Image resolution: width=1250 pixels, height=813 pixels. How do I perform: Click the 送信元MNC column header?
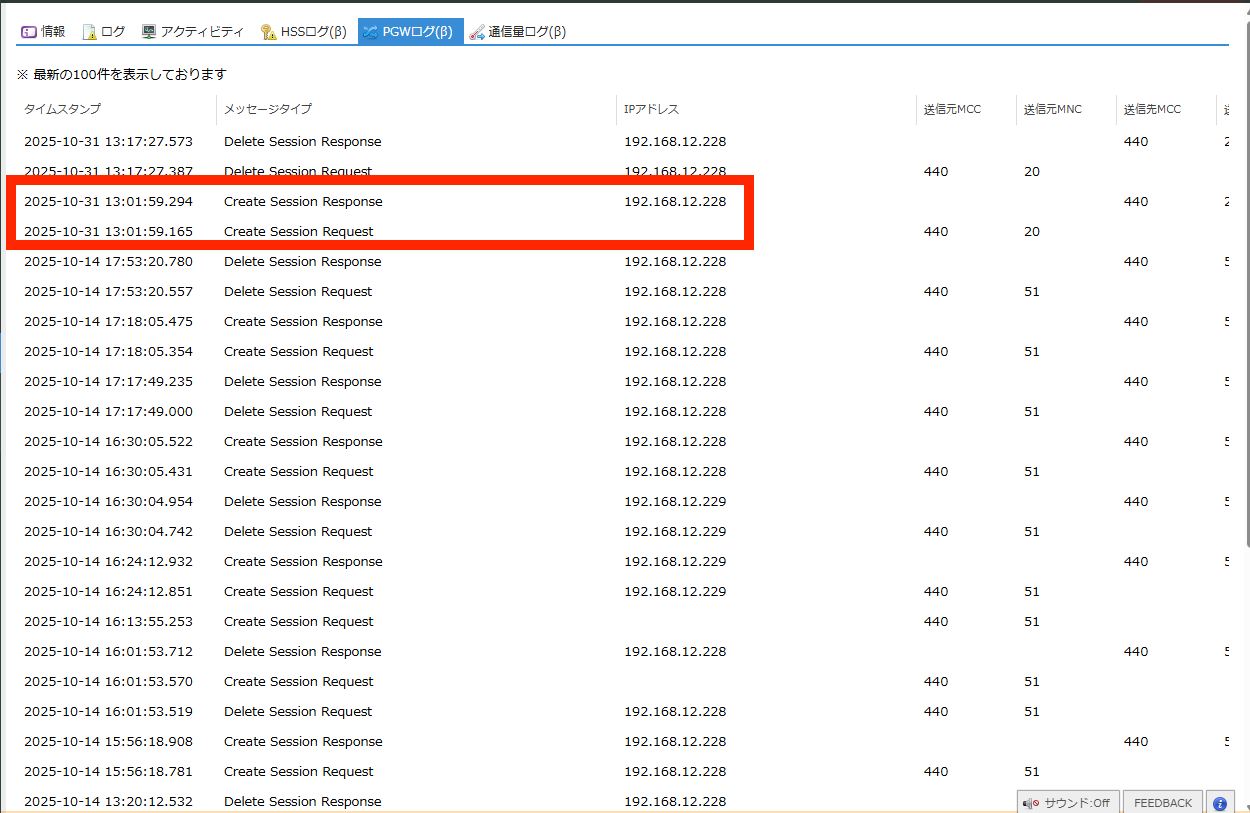click(1052, 109)
